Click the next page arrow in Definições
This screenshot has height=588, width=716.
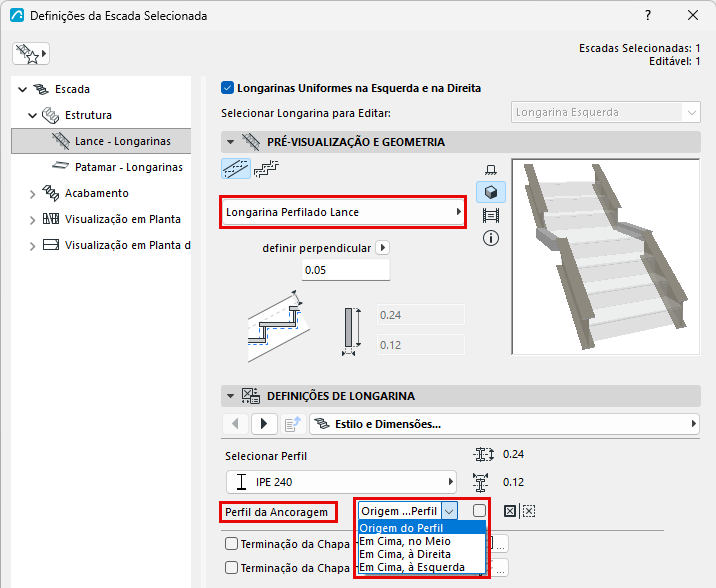[x=263, y=424]
